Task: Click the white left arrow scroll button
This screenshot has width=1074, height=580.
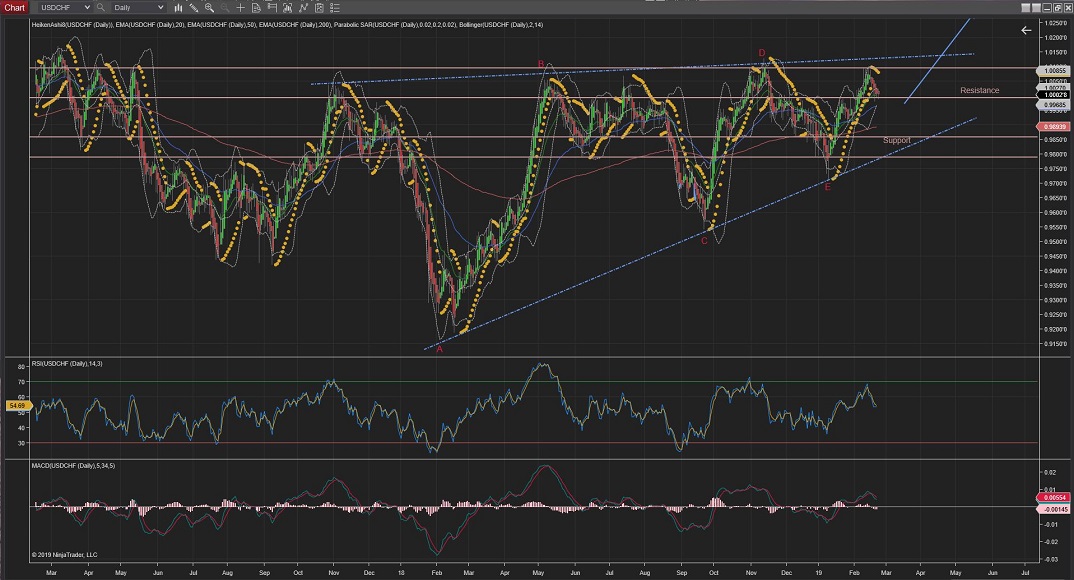Action: pyautogui.click(x=1026, y=30)
